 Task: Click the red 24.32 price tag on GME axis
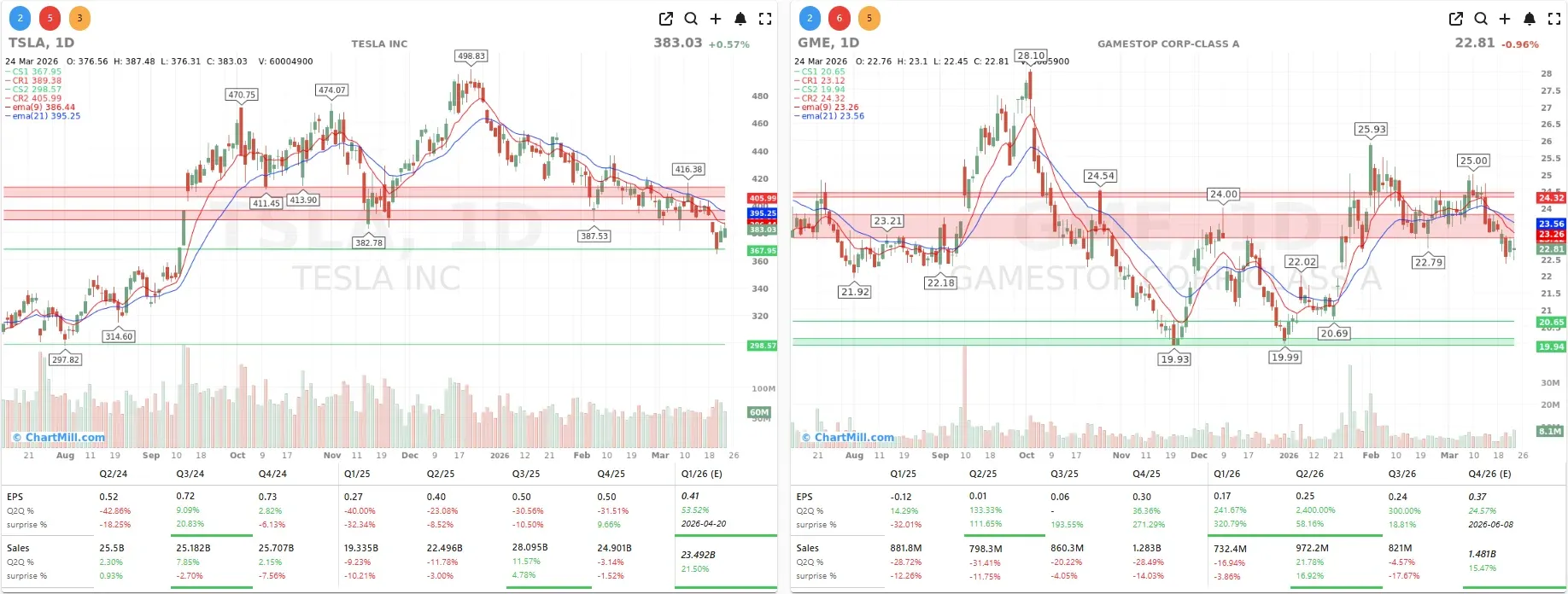pyautogui.click(x=1552, y=198)
